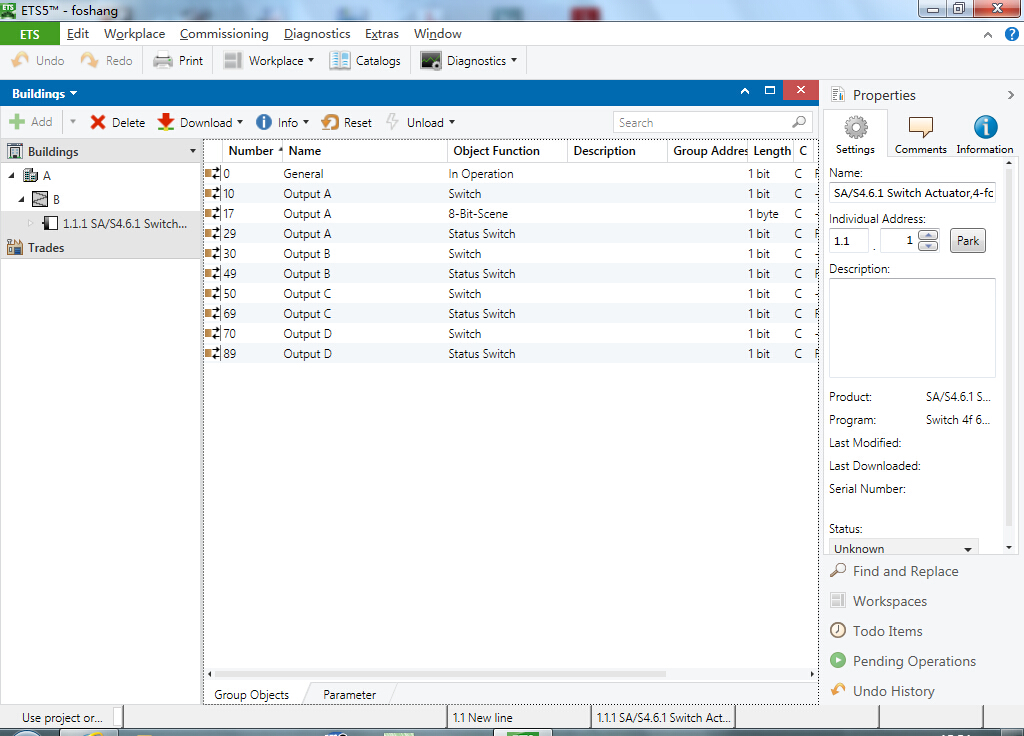Click the green ETS button
1024x736 pixels.
click(30, 34)
